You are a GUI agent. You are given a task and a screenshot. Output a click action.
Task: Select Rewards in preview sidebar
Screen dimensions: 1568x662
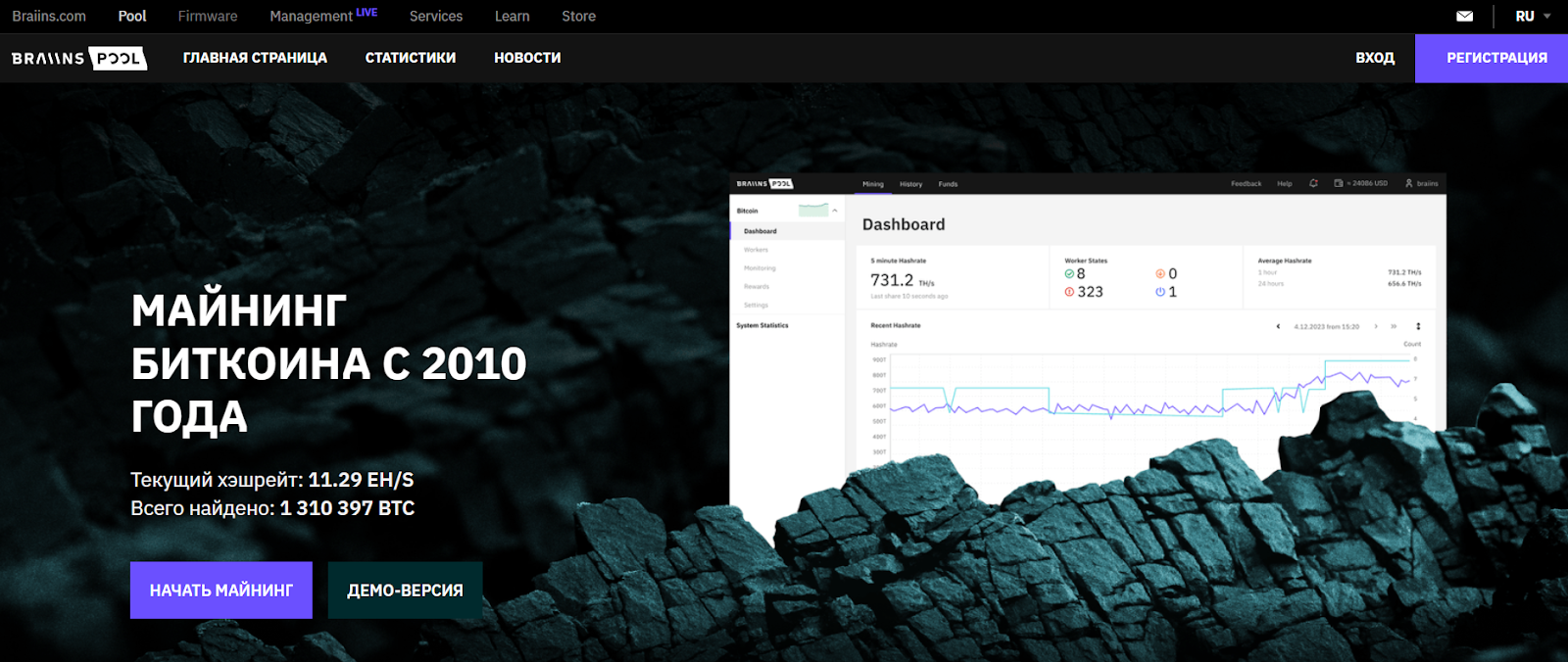(757, 287)
